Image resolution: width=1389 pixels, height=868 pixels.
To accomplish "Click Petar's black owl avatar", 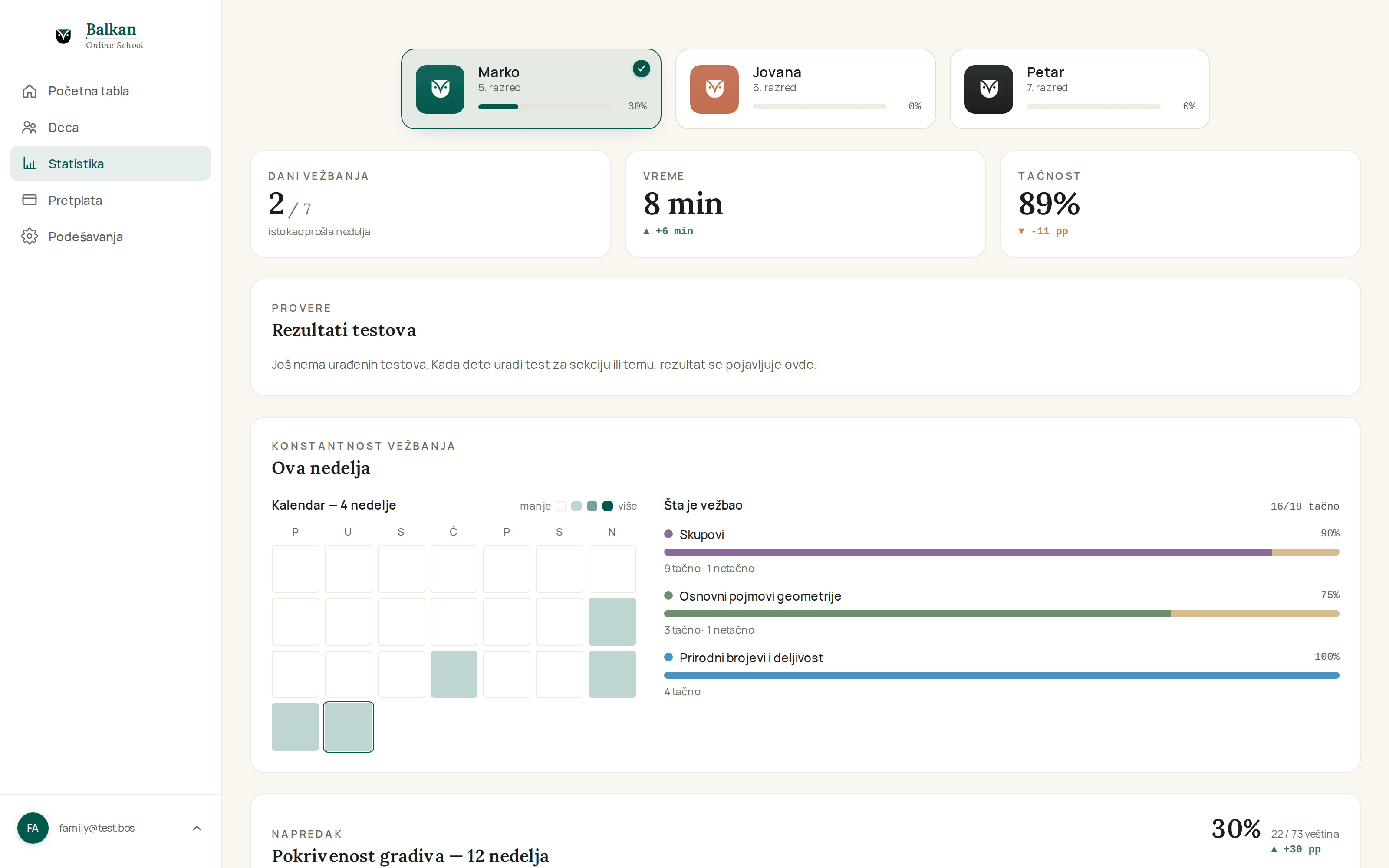I will pyautogui.click(x=988, y=89).
